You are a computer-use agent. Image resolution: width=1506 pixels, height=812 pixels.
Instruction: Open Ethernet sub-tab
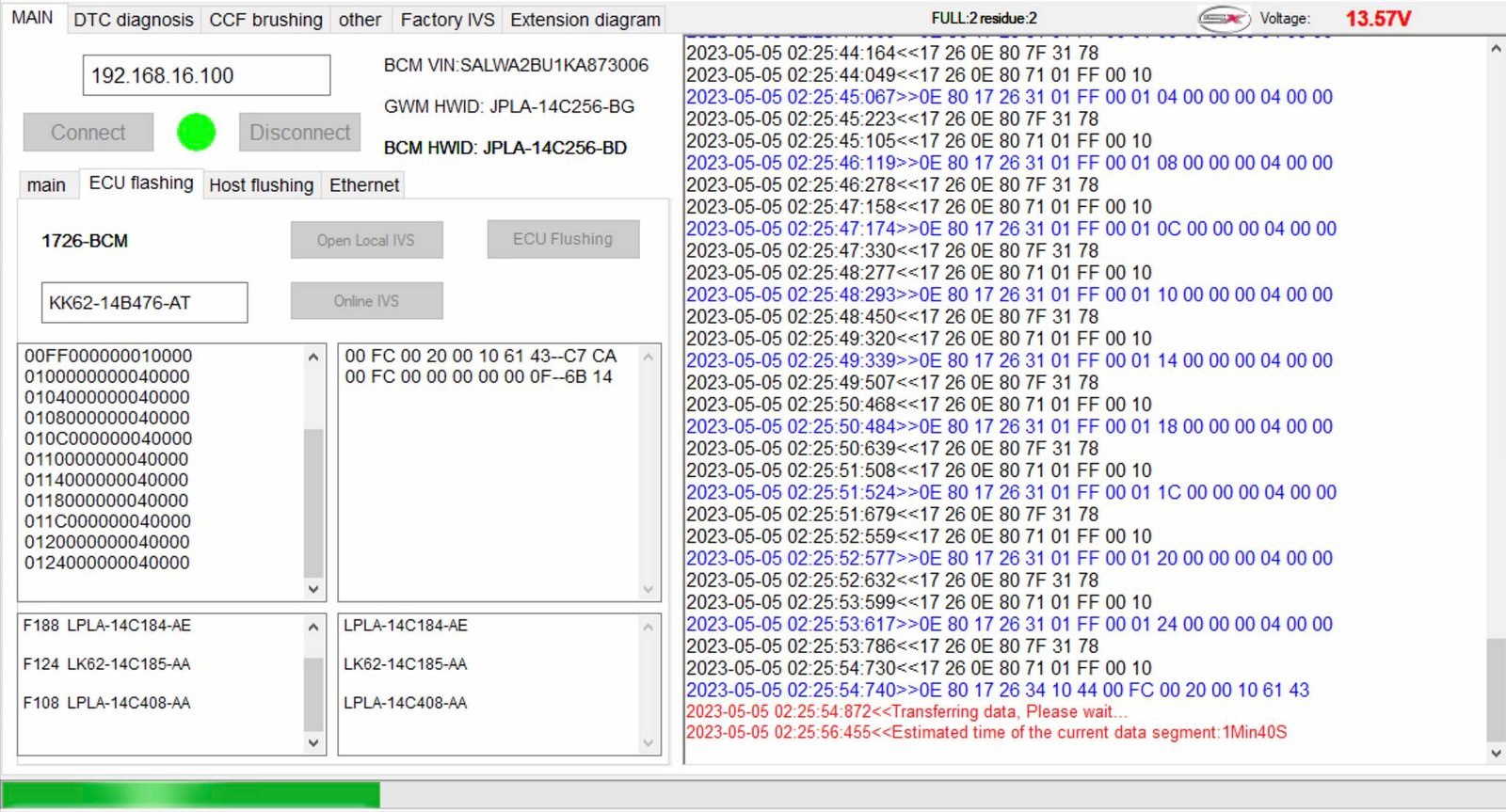[x=364, y=185]
